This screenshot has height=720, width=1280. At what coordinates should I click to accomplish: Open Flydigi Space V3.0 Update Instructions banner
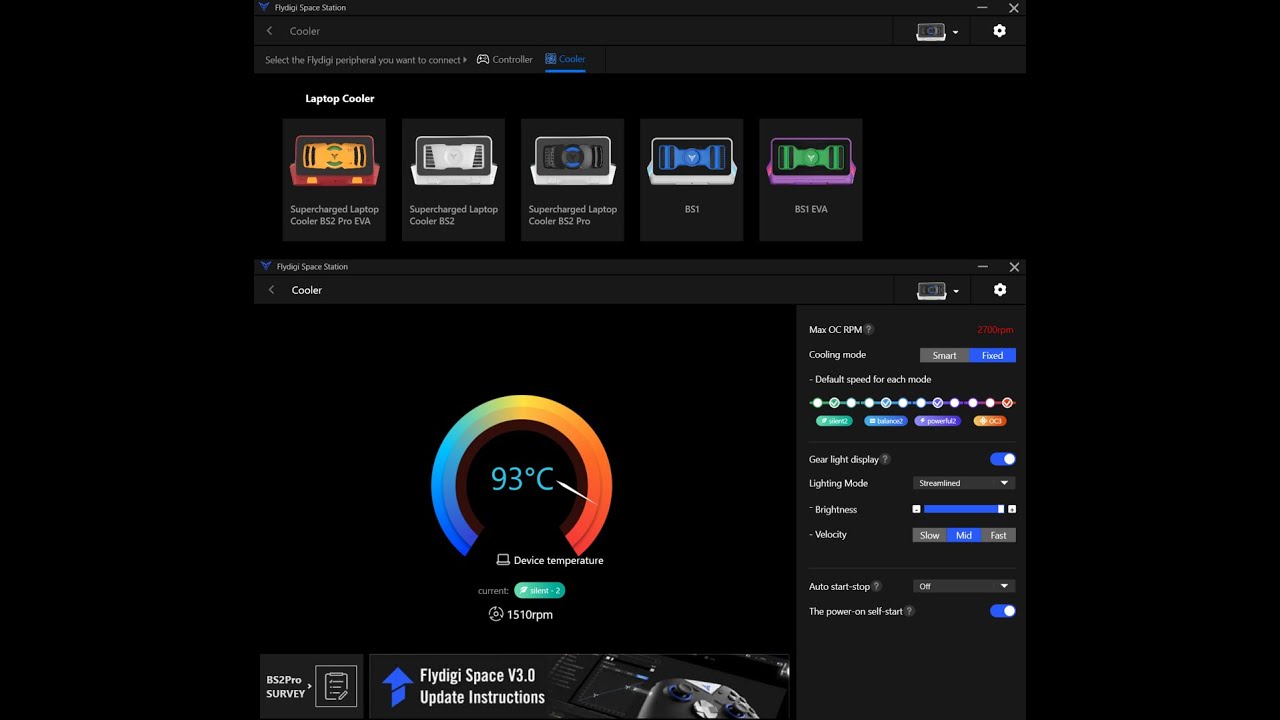[x=579, y=686]
